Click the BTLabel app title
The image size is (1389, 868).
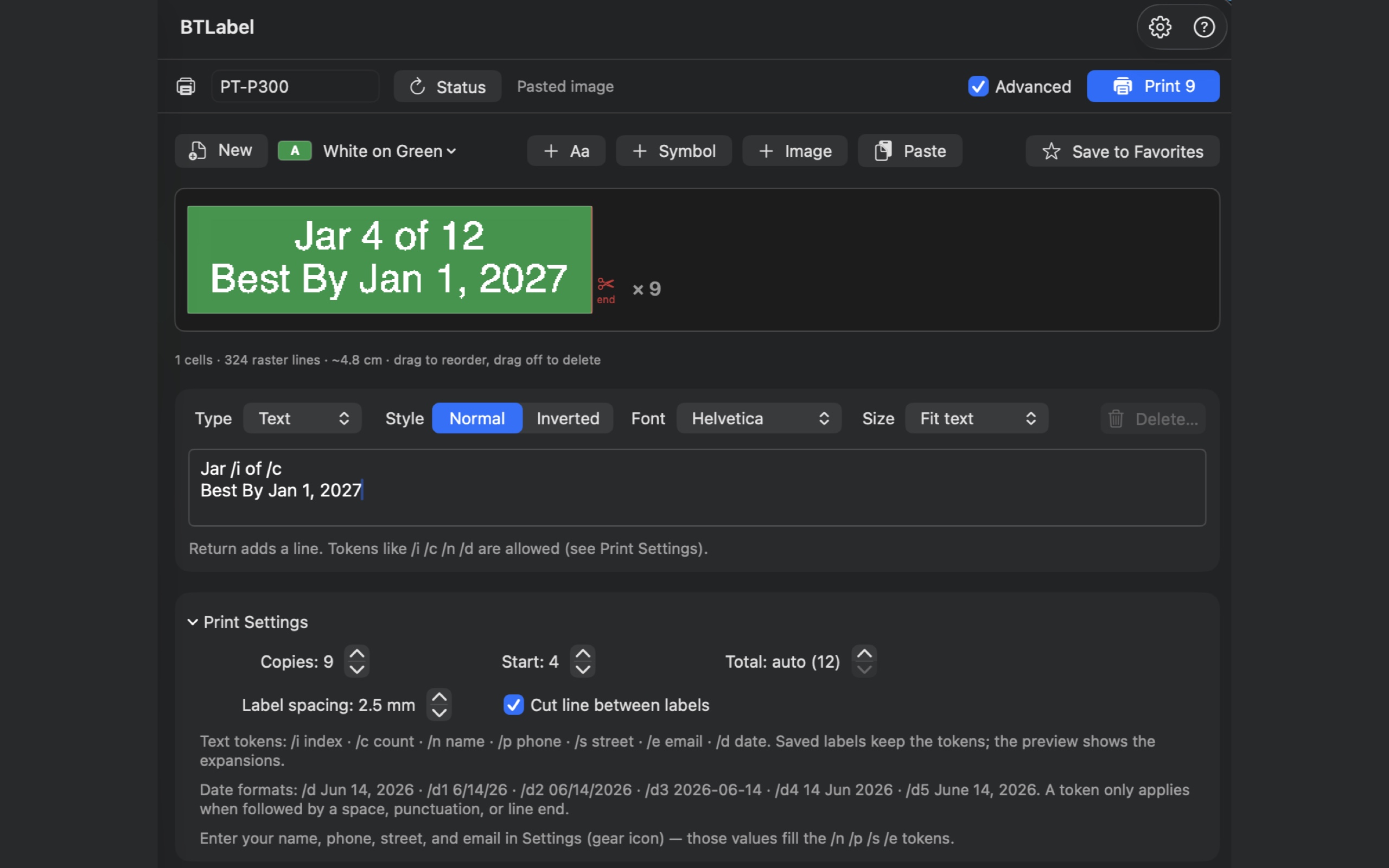point(217,27)
